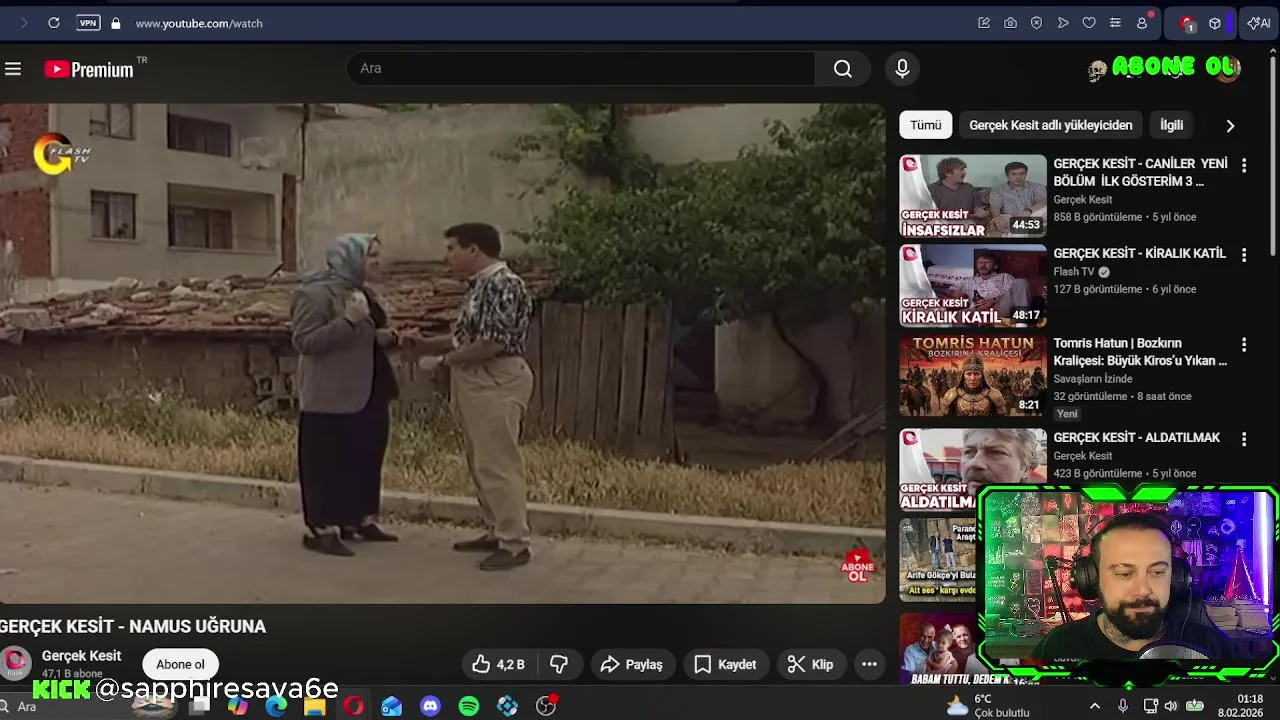1280x720 pixels.
Task: Like the video with thumbs up
Action: pyautogui.click(x=498, y=664)
